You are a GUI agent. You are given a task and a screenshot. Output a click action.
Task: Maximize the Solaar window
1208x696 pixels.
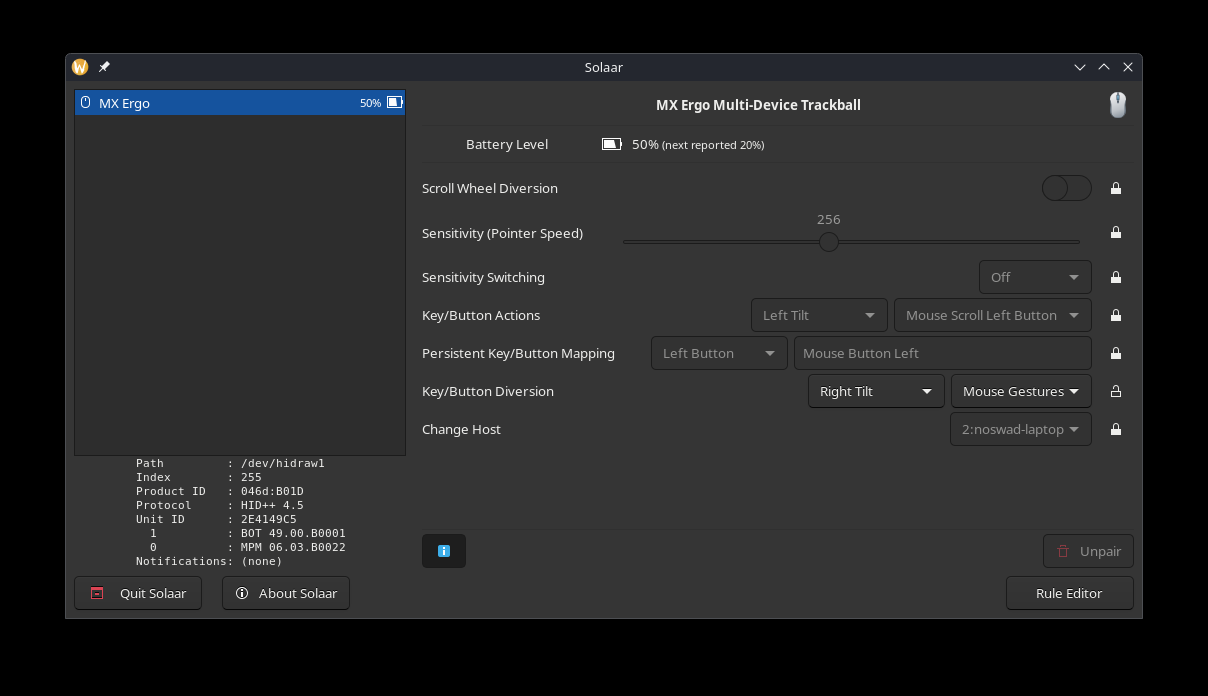[x=1104, y=67]
